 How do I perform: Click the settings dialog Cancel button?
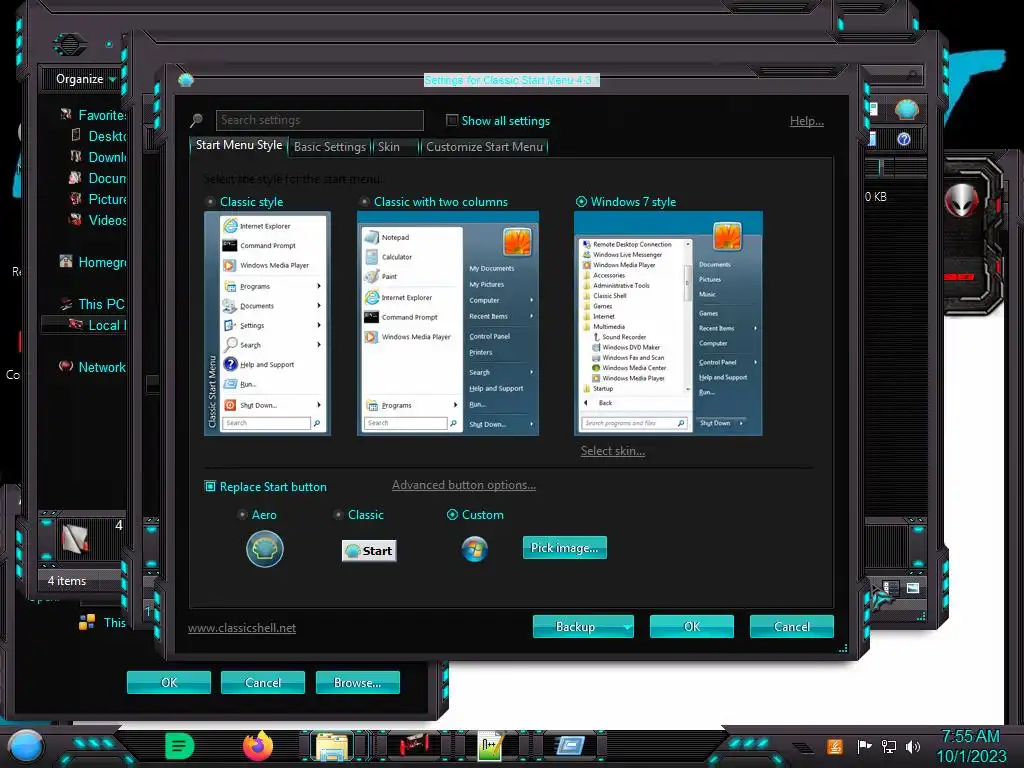792,627
